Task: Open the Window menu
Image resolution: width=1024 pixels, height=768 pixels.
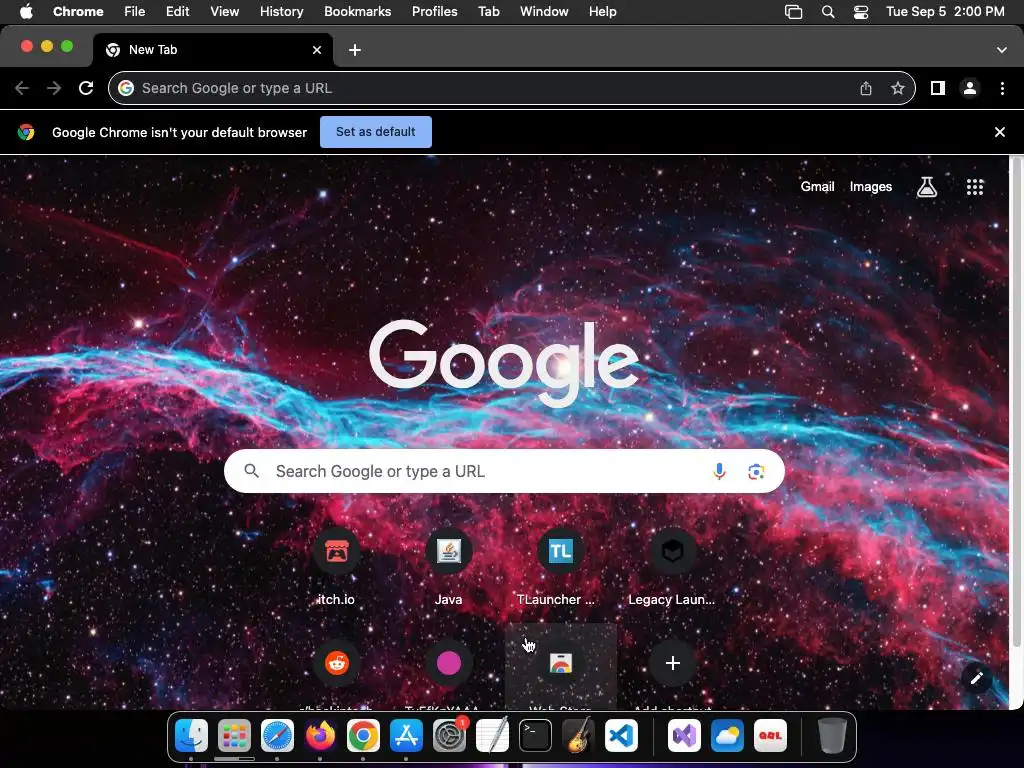Action: coord(544,11)
